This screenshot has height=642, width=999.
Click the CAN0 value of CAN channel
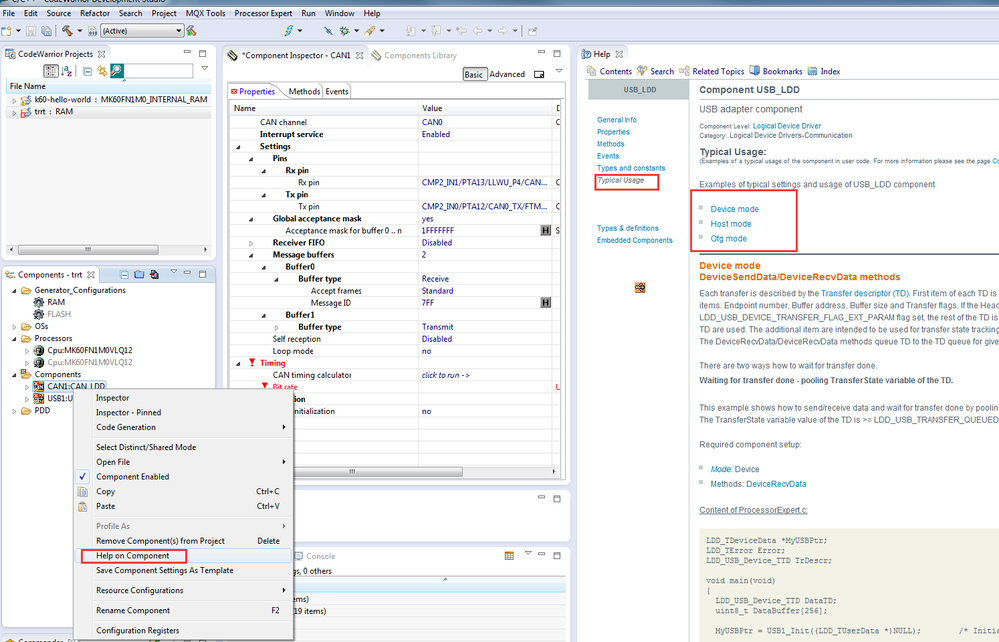coord(432,122)
